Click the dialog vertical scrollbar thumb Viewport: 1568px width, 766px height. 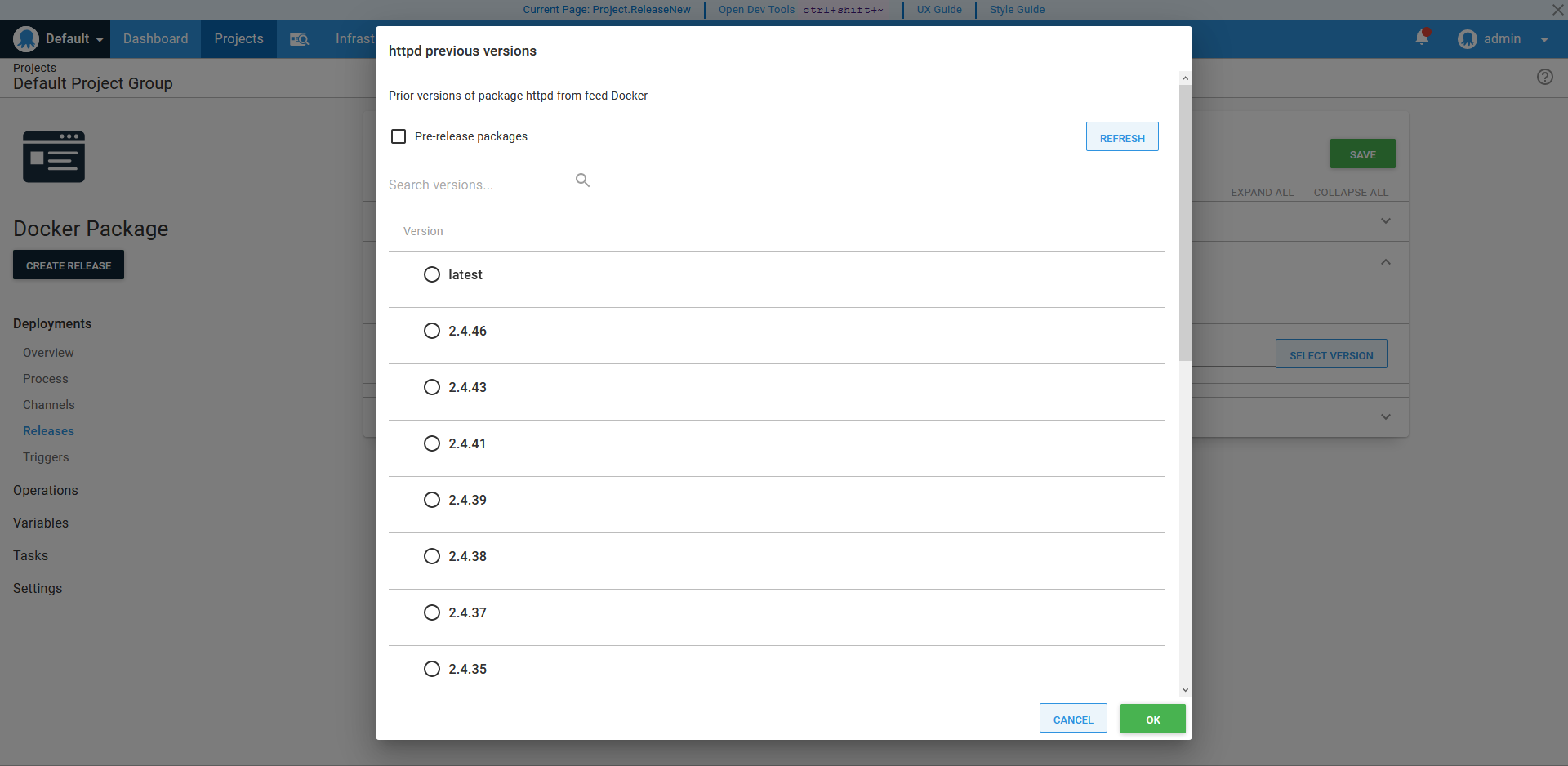click(x=1185, y=223)
